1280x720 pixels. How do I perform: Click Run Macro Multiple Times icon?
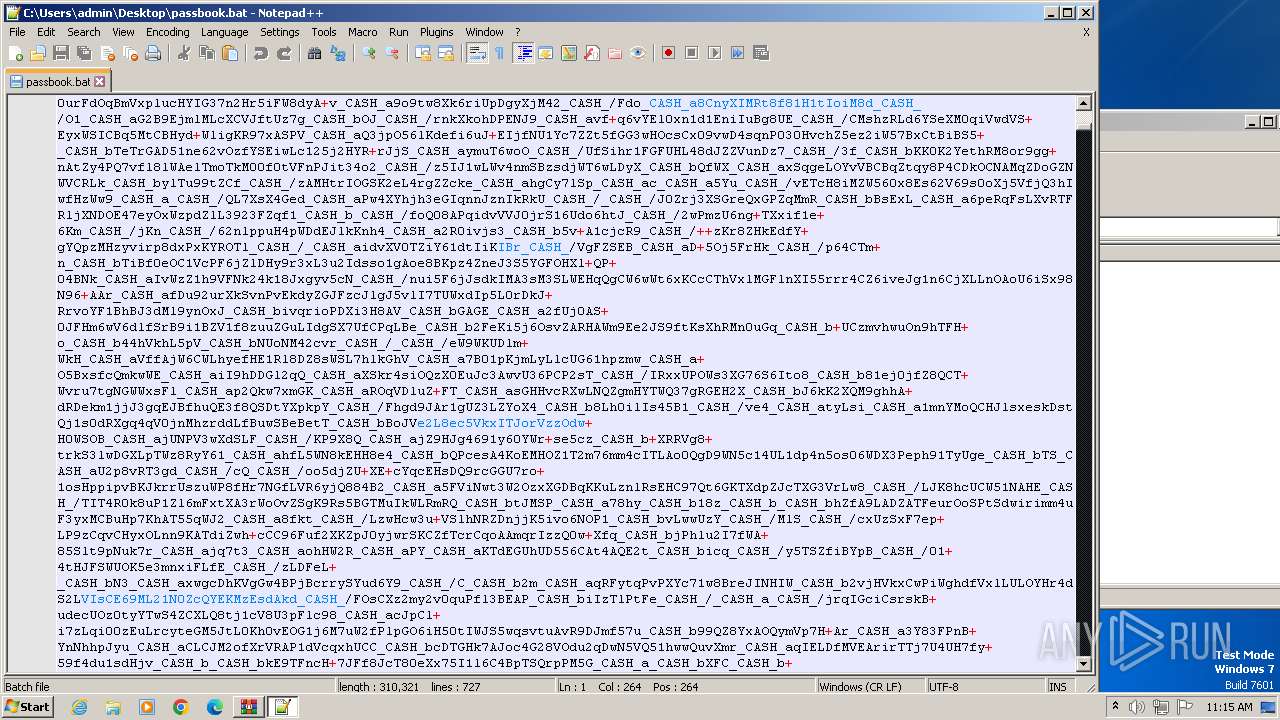[738, 53]
